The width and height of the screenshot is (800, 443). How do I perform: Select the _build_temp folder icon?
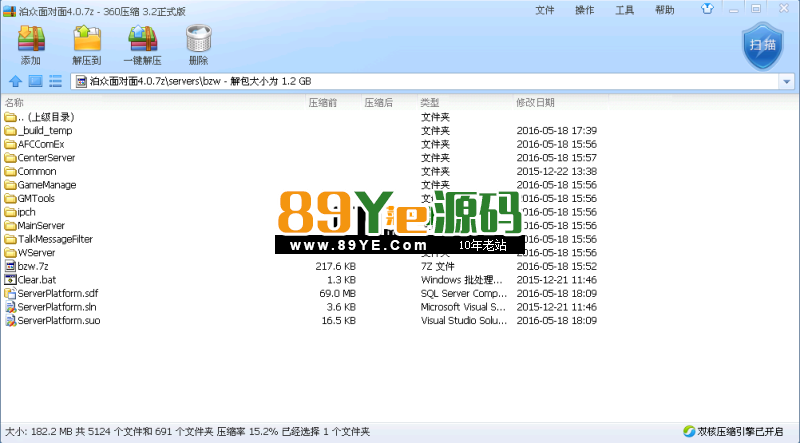(x=10, y=131)
